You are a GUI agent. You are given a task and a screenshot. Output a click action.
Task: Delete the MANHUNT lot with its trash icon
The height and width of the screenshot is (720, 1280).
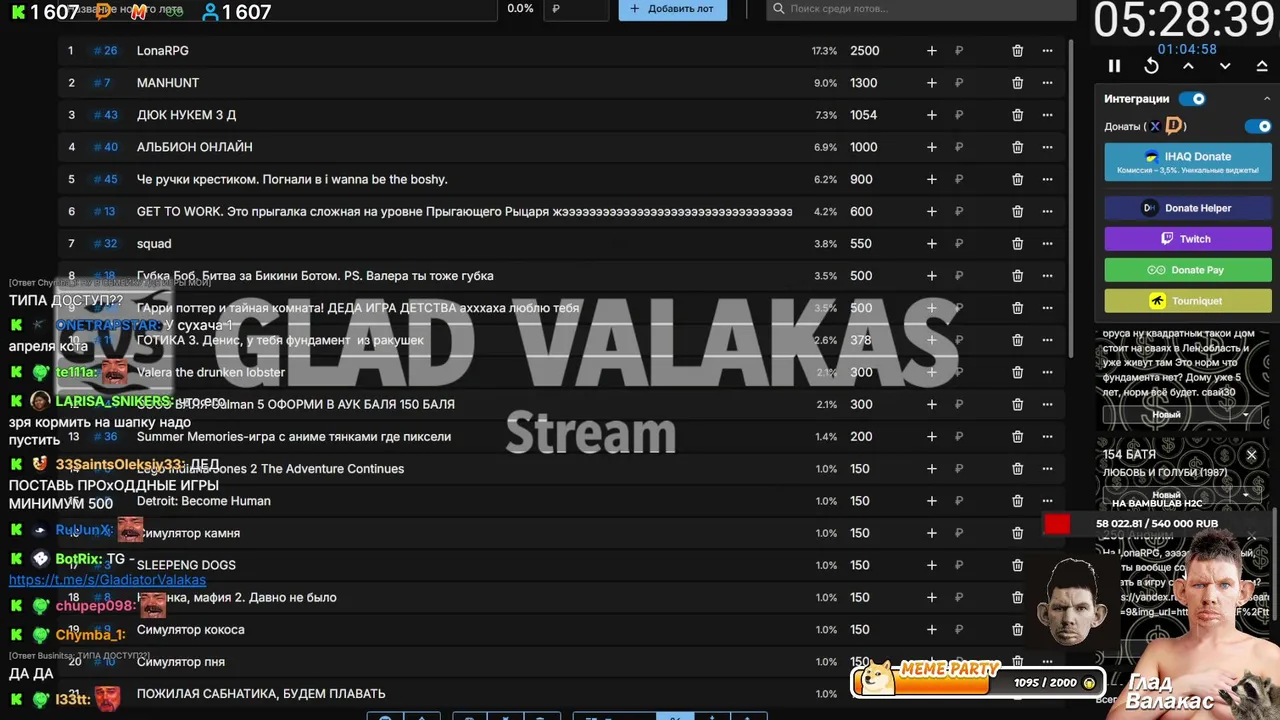(1017, 83)
